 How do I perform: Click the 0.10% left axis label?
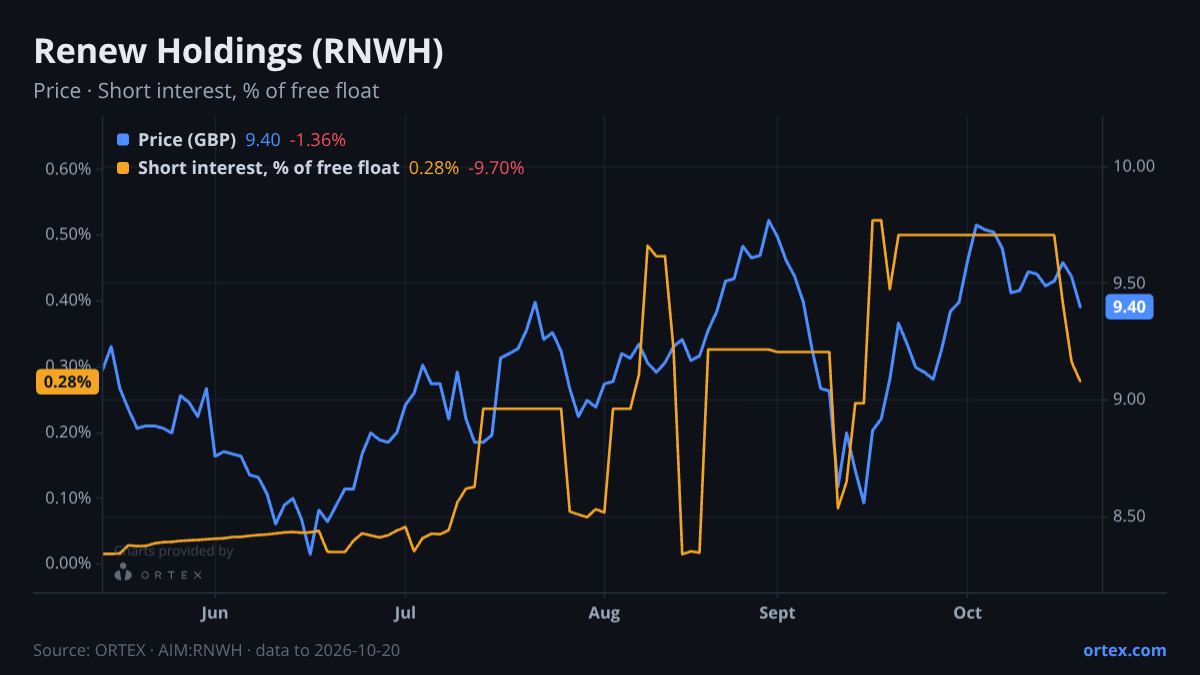tap(68, 498)
